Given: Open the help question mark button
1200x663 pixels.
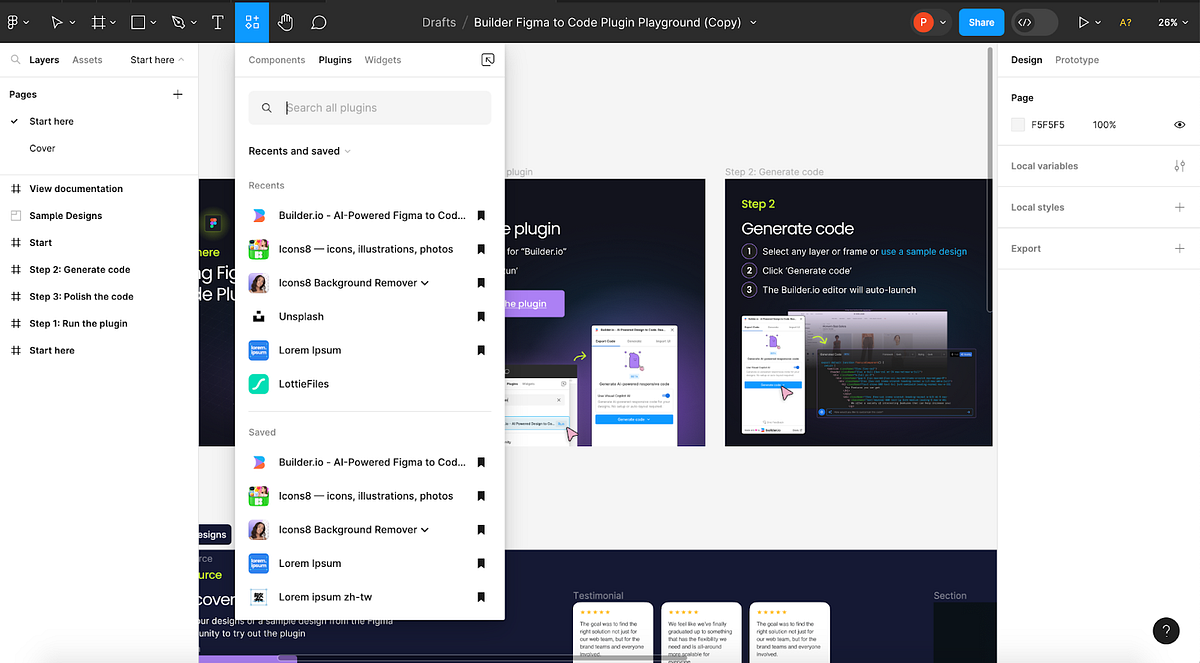Looking at the screenshot, I should pyautogui.click(x=1166, y=630).
